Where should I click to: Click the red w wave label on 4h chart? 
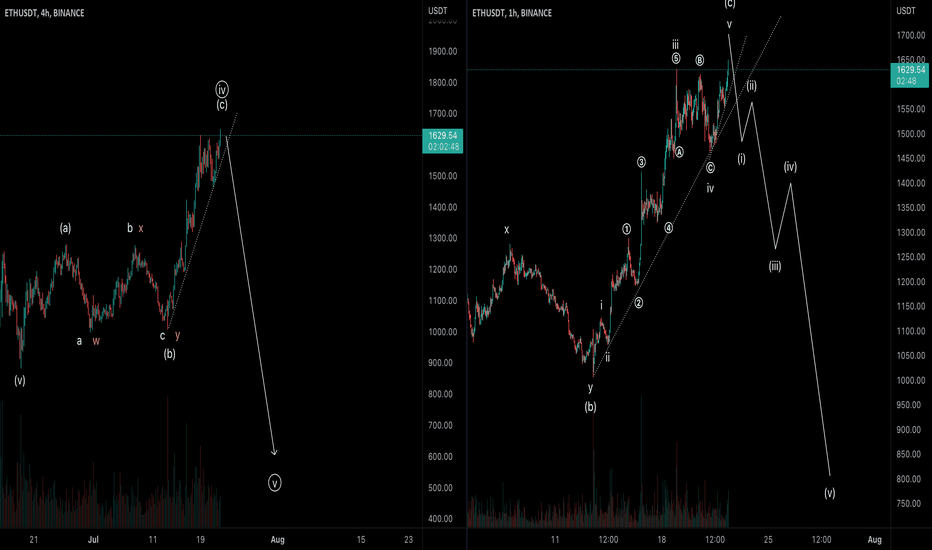96,341
